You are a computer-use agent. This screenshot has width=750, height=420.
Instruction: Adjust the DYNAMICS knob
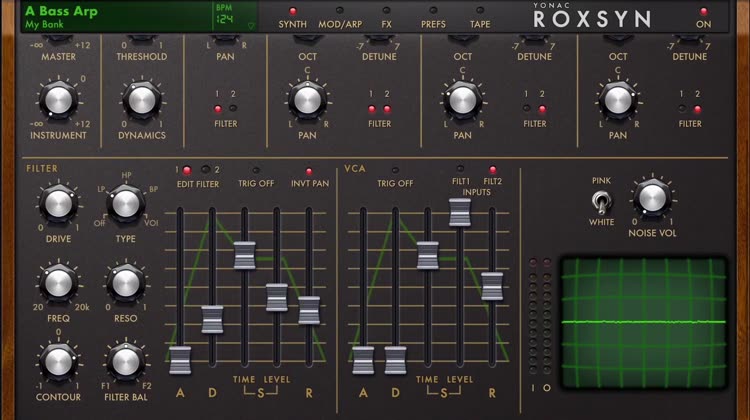[x=142, y=100]
